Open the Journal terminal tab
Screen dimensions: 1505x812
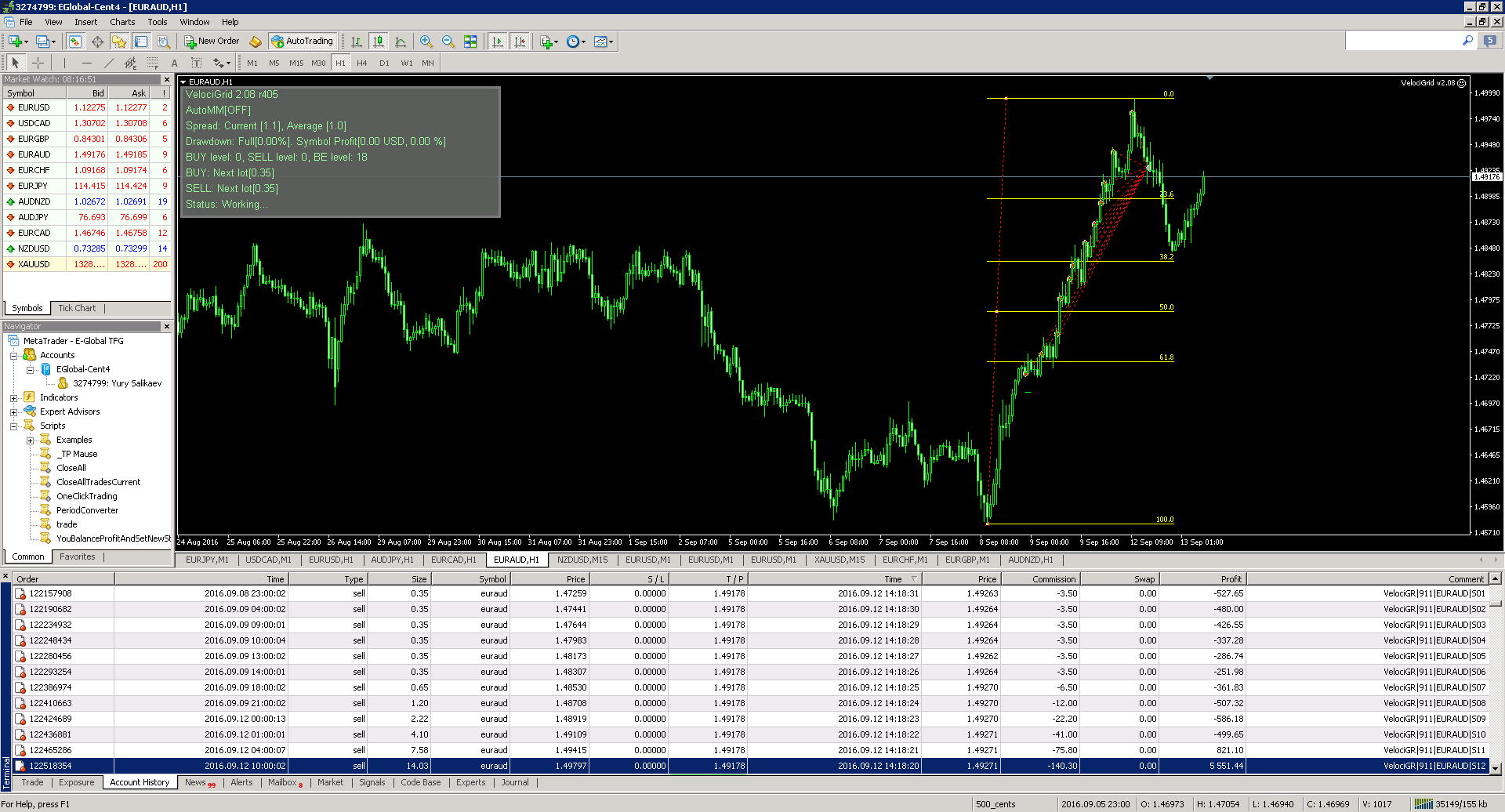coord(515,782)
